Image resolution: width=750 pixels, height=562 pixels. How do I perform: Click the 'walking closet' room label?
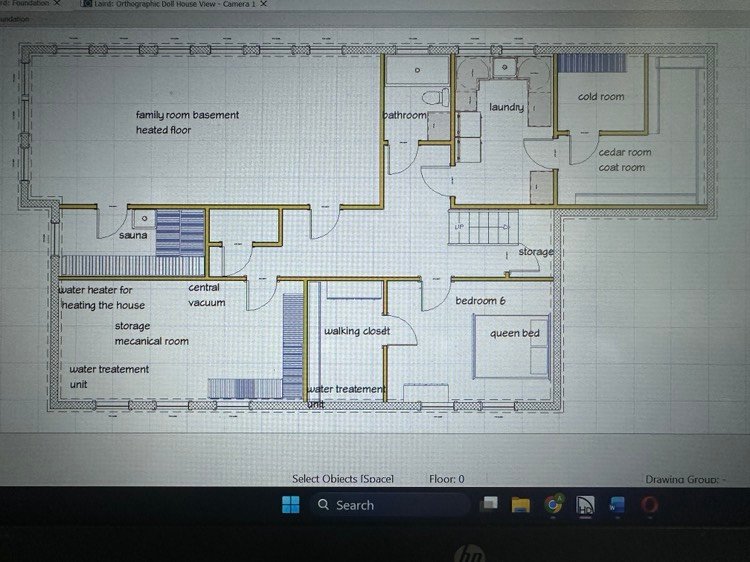(355, 331)
